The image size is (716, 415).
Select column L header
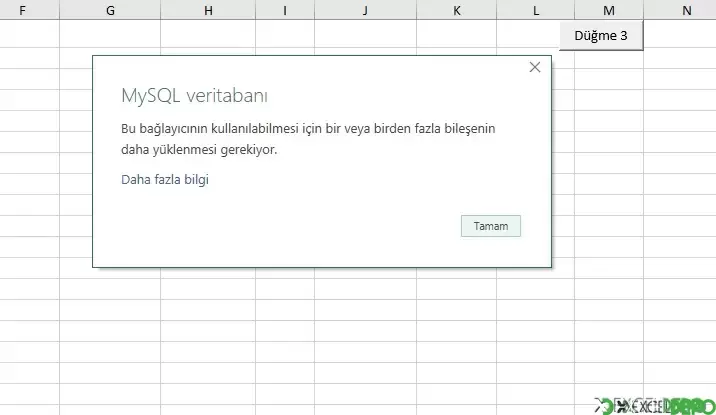[536, 10]
